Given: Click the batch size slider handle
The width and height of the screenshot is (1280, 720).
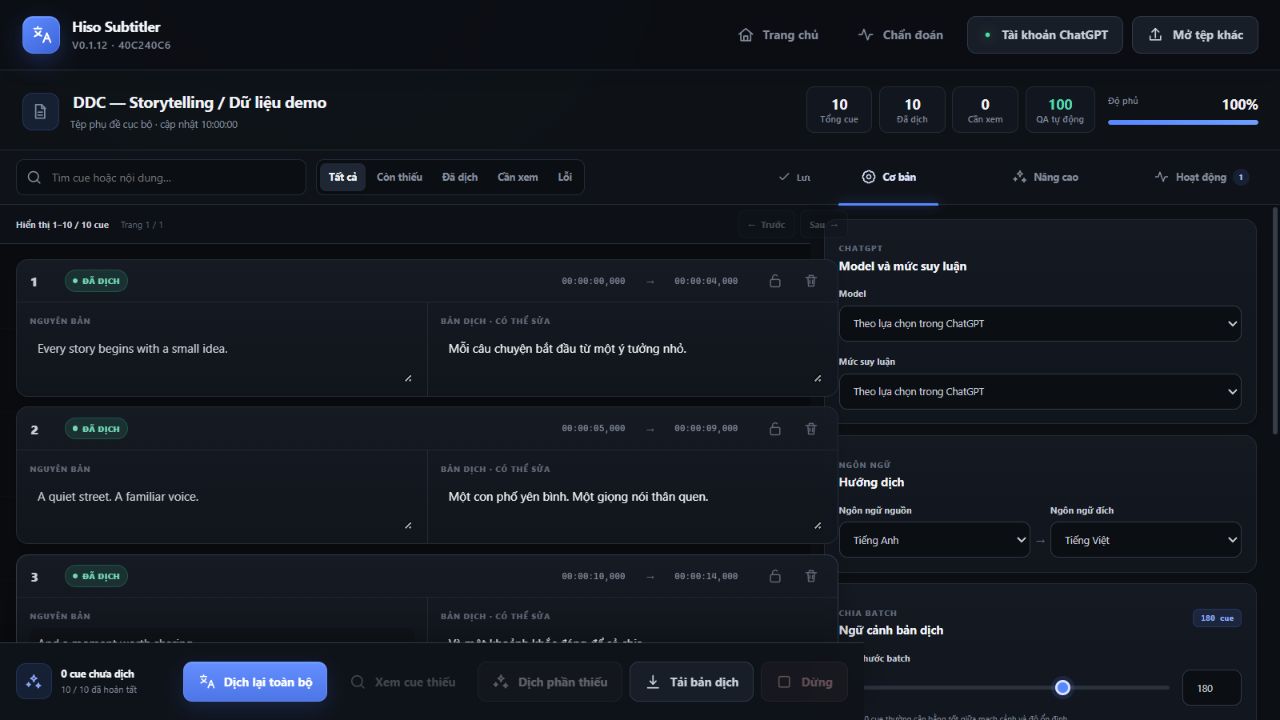Looking at the screenshot, I should 1063,687.
